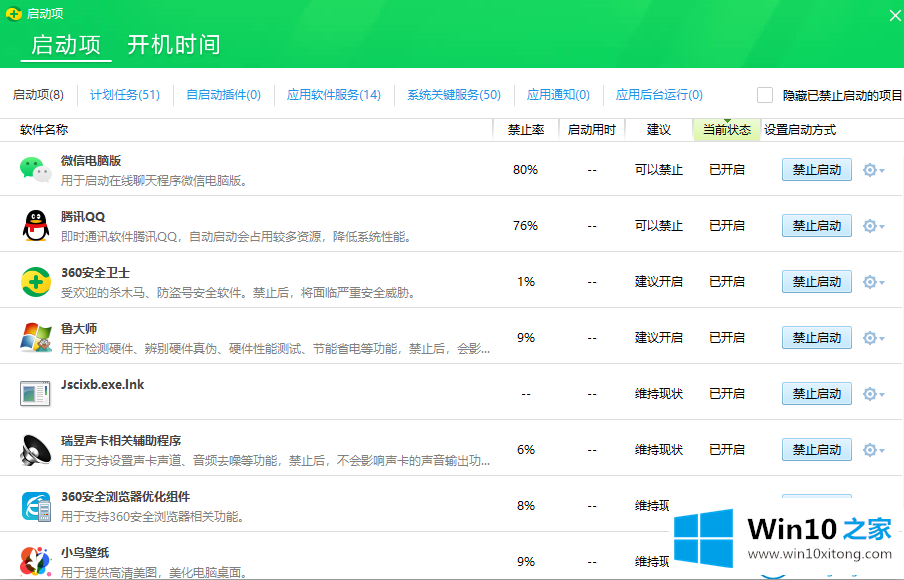
Task: Open the 应用通知(0) sub-tab
Action: coord(558,95)
